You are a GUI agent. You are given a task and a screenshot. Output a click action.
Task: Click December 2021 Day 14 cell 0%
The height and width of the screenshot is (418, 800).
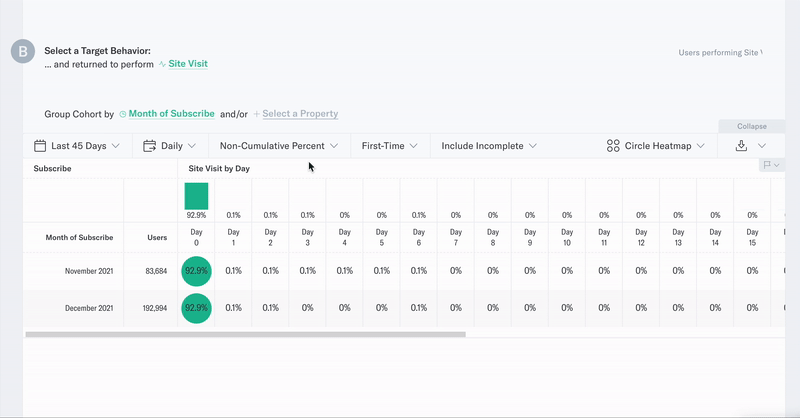[x=715, y=308]
